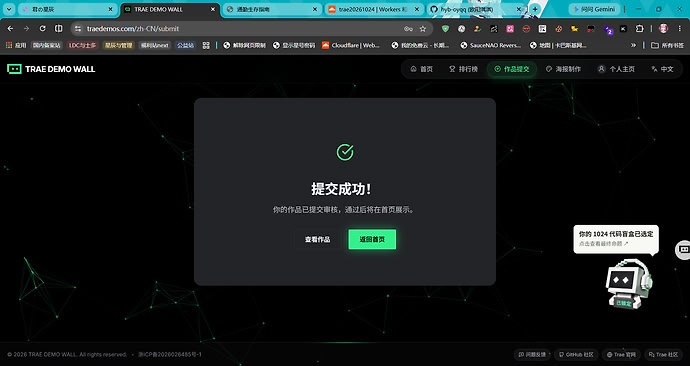Toggle the browser side panel icon
The height and width of the screenshot is (366, 690).
tap(59, 29)
